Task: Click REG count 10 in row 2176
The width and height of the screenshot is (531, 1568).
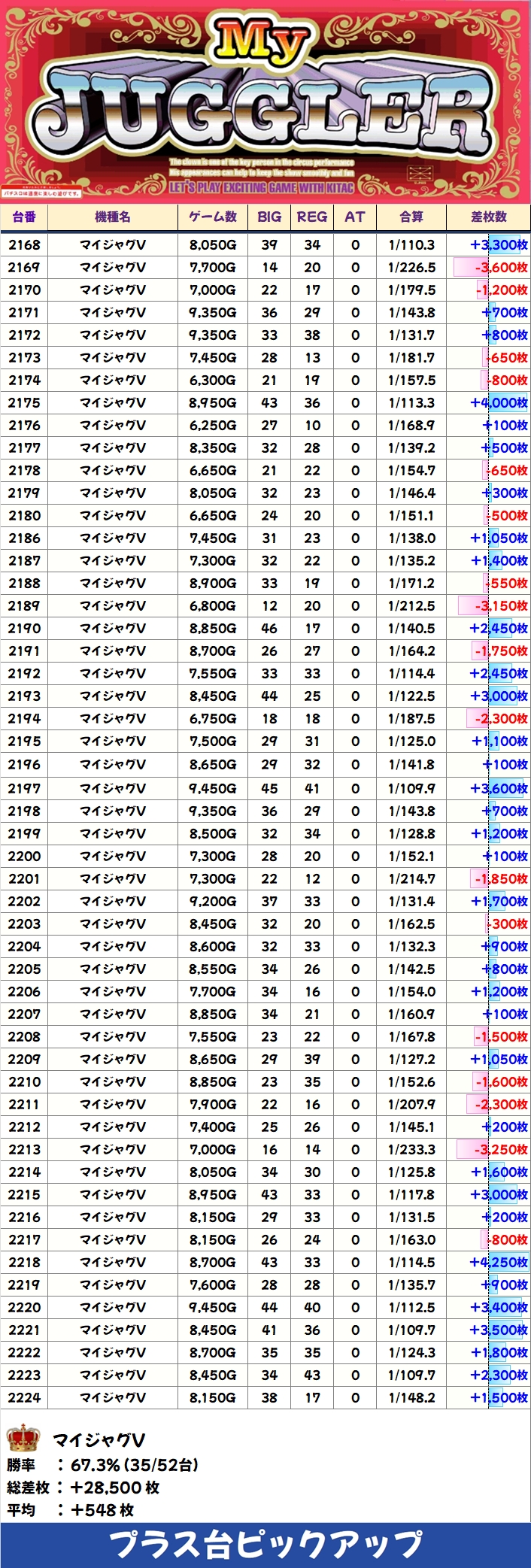Action: click(x=312, y=425)
